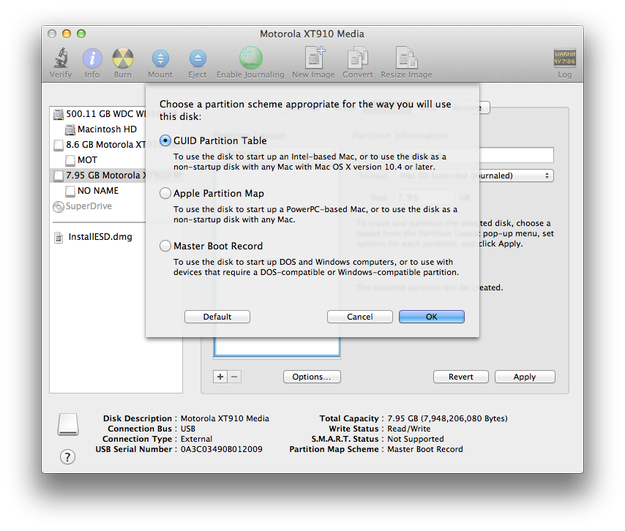Click the NO NAME volume icon

[x=70, y=191]
